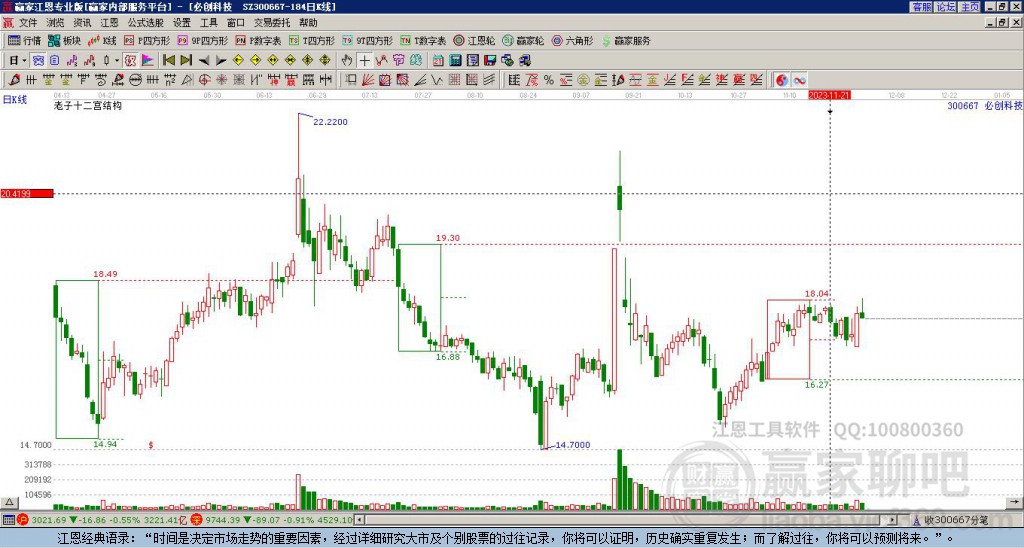Image resolution: width=1024 pixels, height=548 pixels.
Task: Expand the candlestick style dropdown arrow
Action: (x=117, y=60)
